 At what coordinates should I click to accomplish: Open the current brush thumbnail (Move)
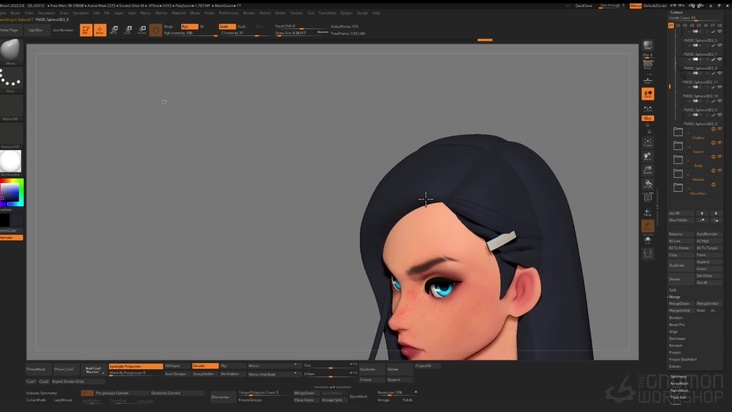pos(10,50)
